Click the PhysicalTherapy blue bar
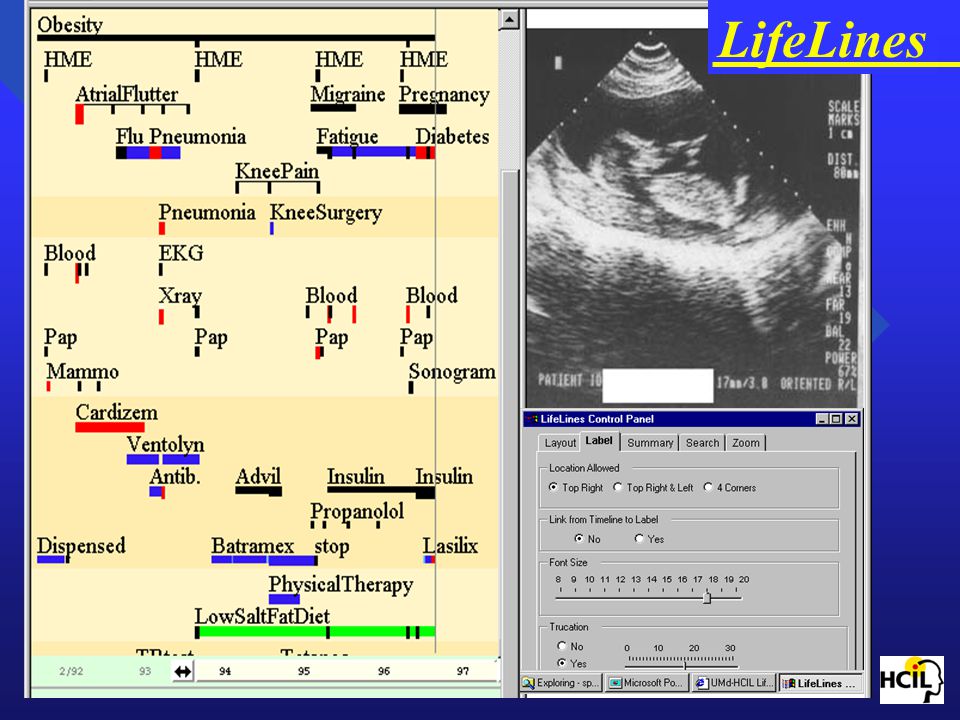960x720 pixels. pos(284,599)
